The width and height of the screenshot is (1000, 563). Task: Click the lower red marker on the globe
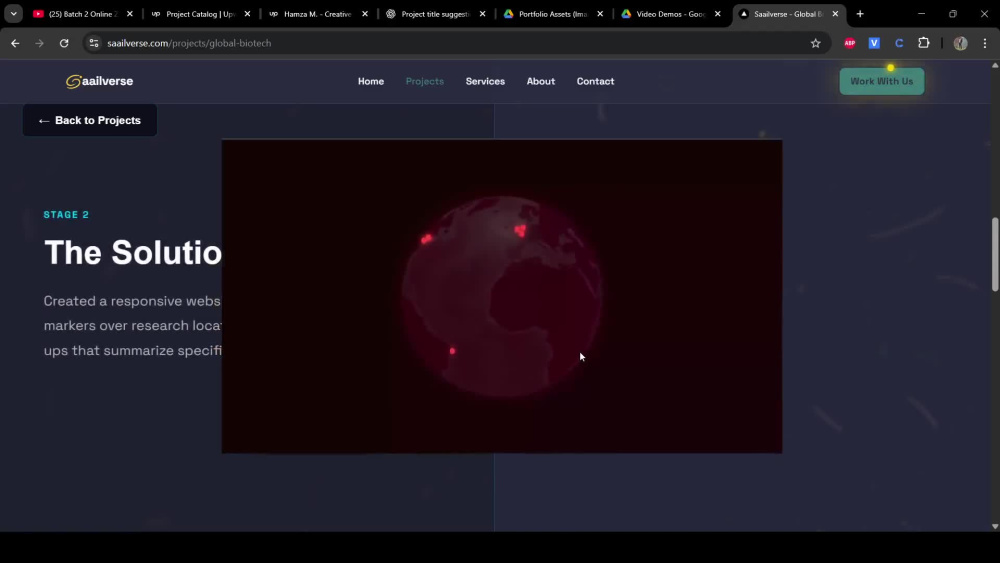452,351
